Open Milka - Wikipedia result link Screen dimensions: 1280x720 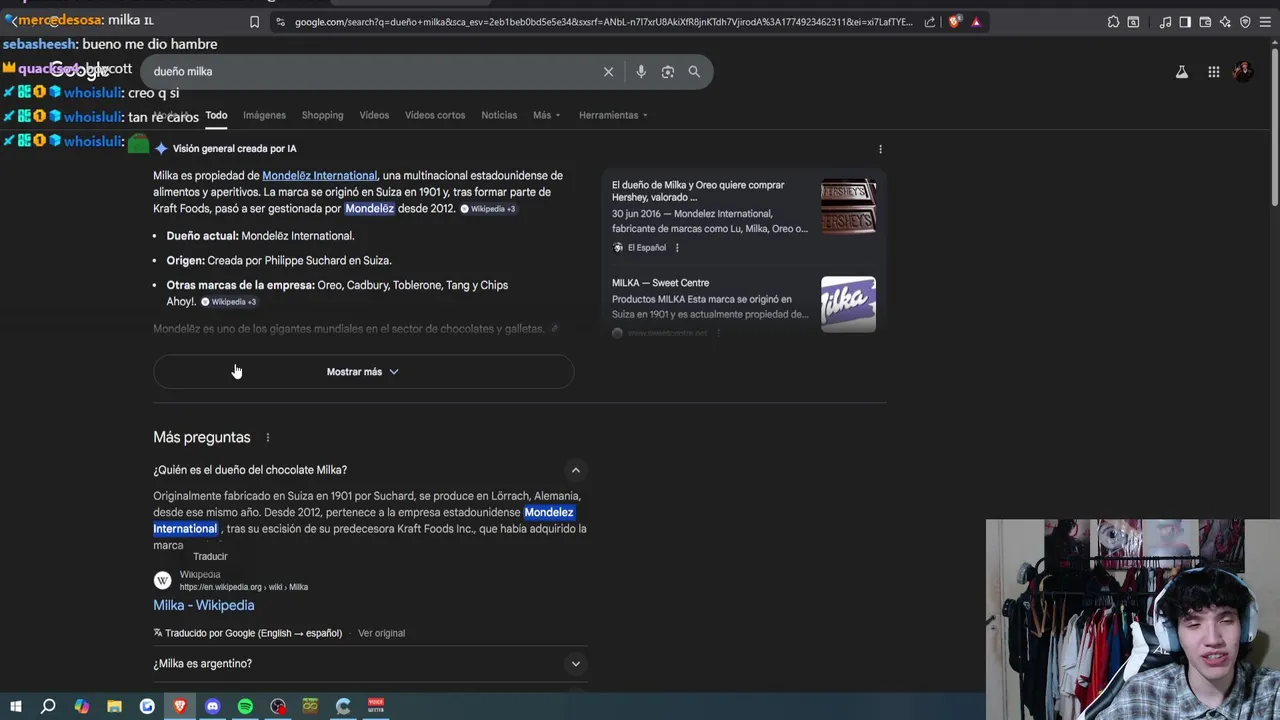point(204,606)
